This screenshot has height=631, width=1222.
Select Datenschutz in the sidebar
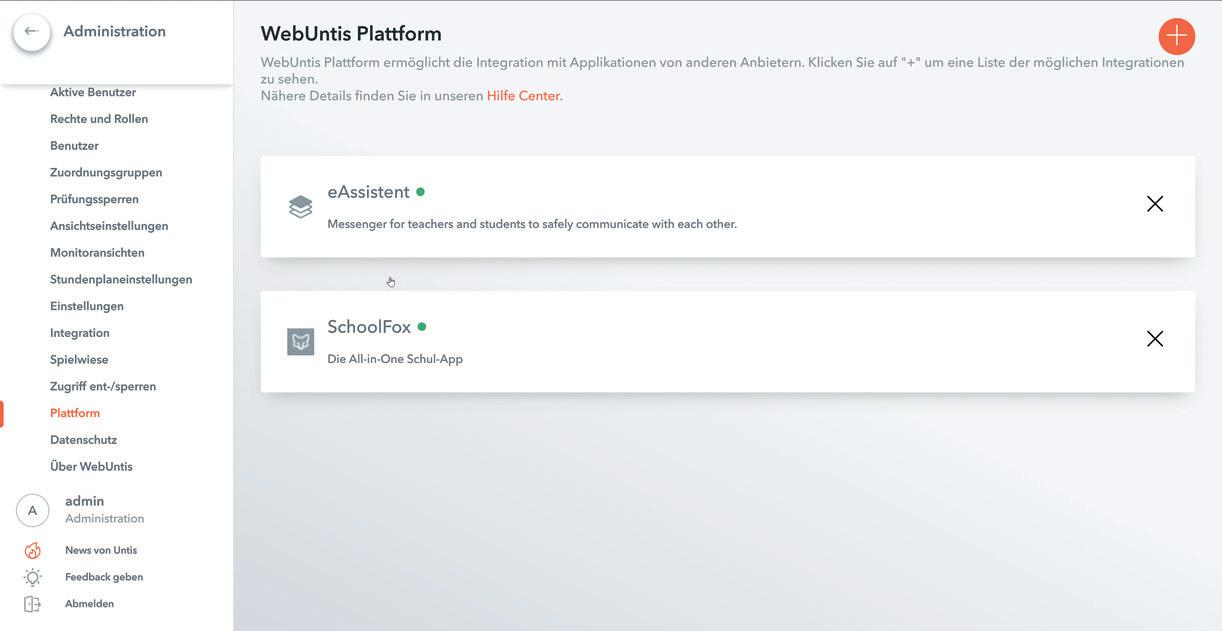tap(83, 440)
